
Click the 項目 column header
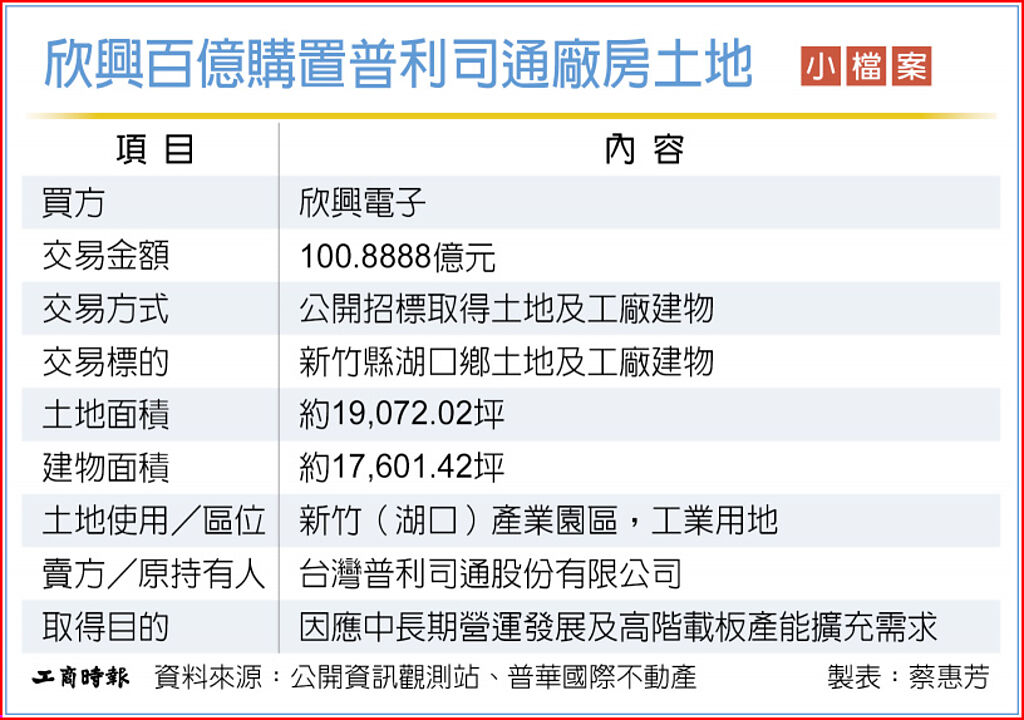click(155, 149)
